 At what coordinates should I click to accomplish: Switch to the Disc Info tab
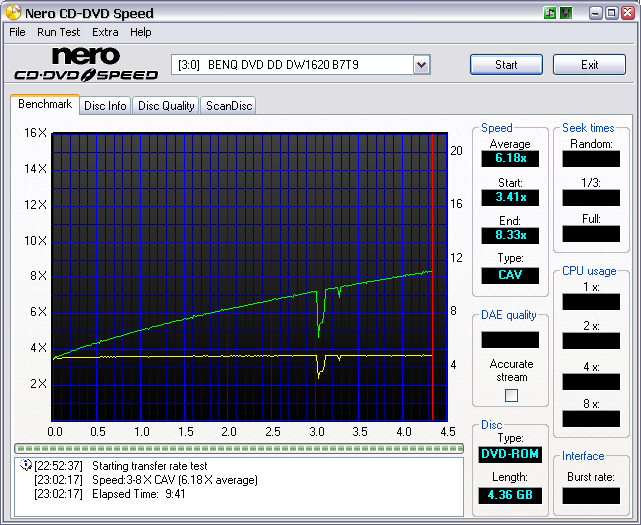pyautogui.click(x=105, y=105)
